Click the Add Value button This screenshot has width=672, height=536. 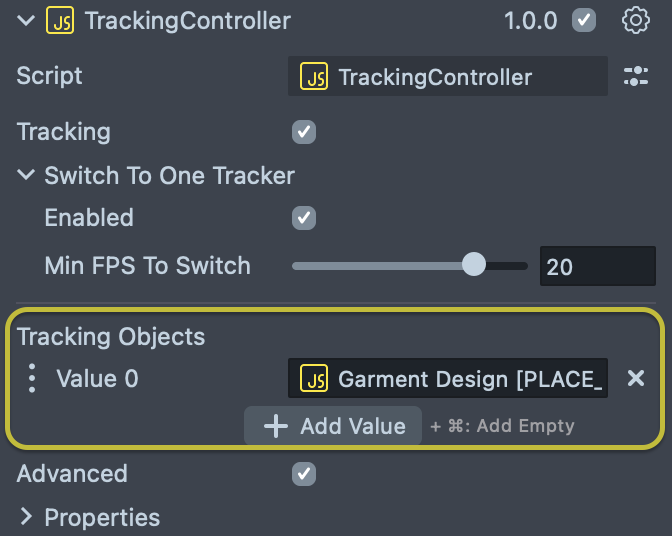point(333,426)
